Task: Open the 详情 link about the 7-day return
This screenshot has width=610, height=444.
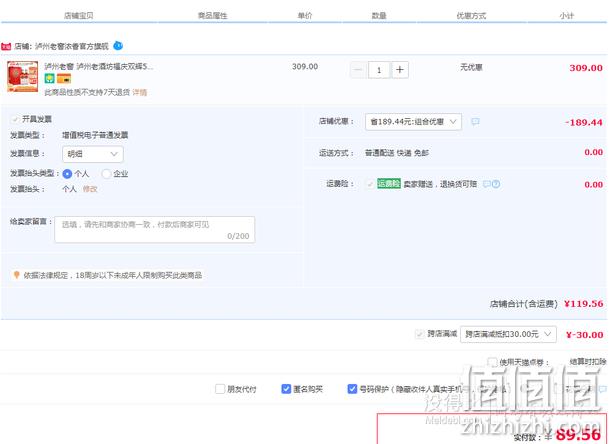Action: coord(140,92)
